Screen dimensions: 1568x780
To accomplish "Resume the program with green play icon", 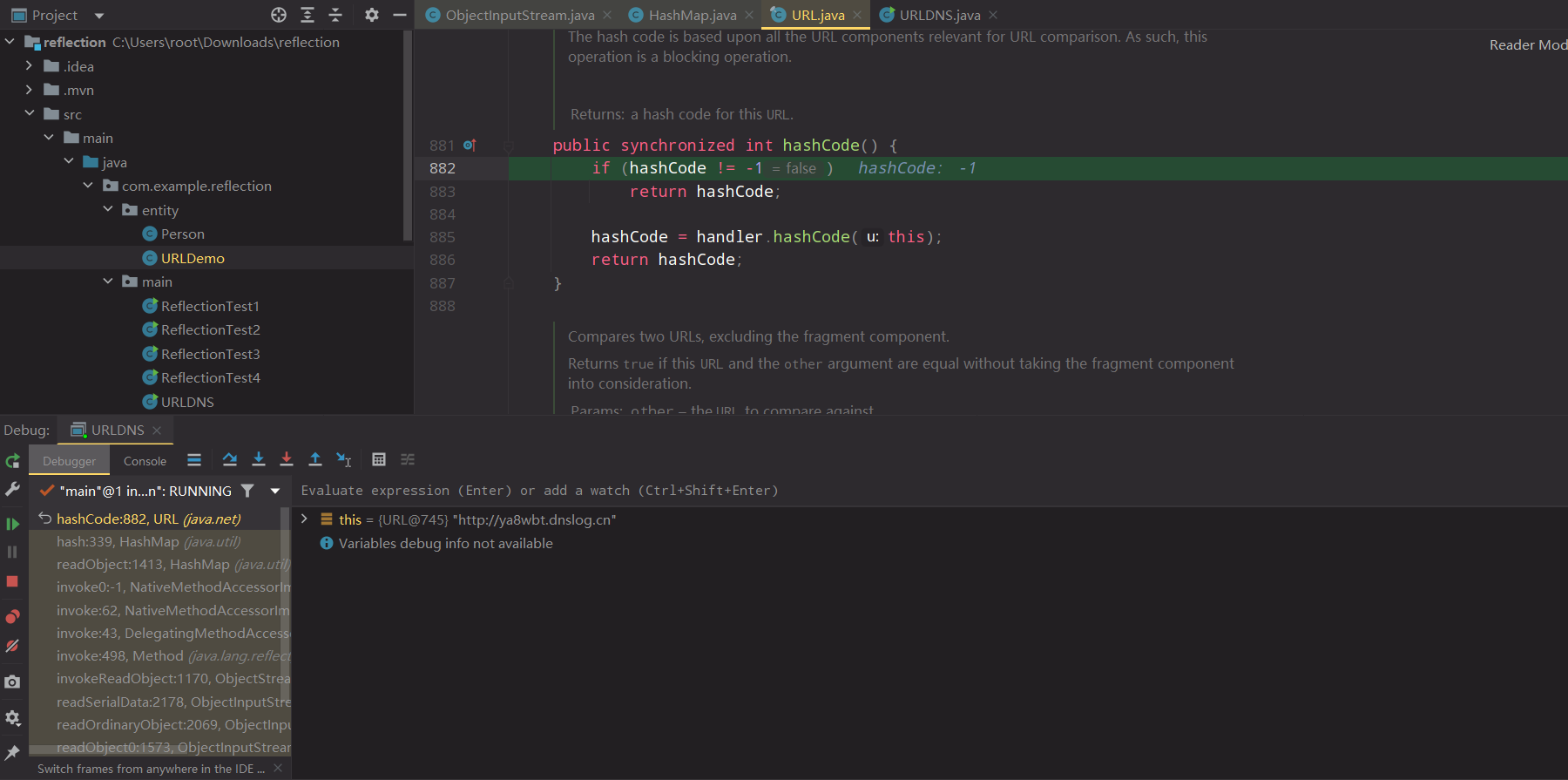I will tap(12, 524).
